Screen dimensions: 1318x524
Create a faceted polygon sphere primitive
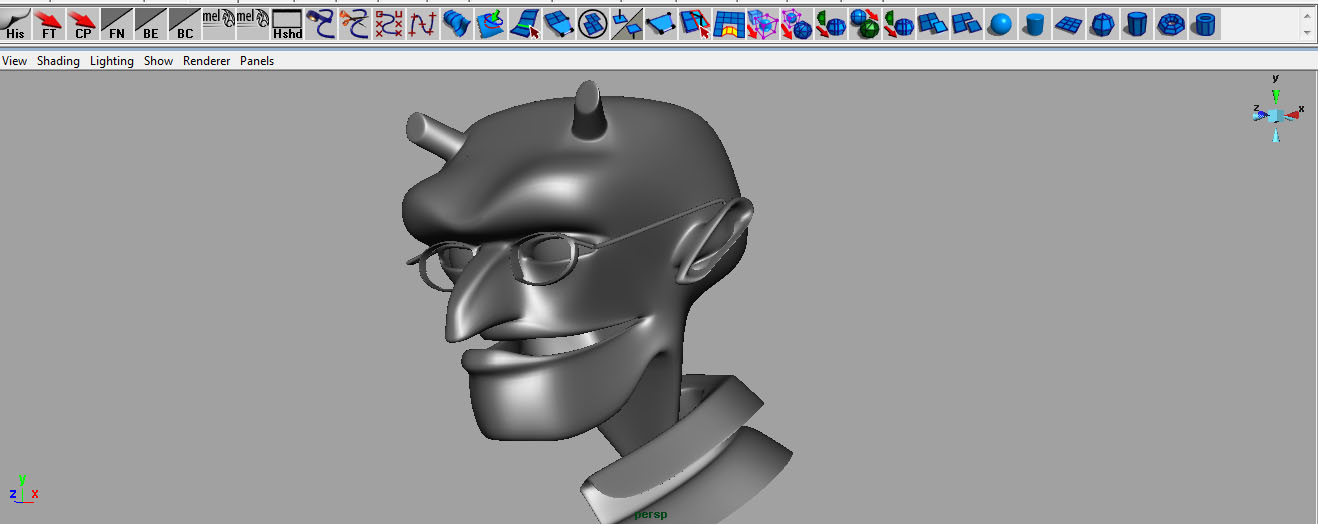pyautogui.click(x=1102, y=23)
